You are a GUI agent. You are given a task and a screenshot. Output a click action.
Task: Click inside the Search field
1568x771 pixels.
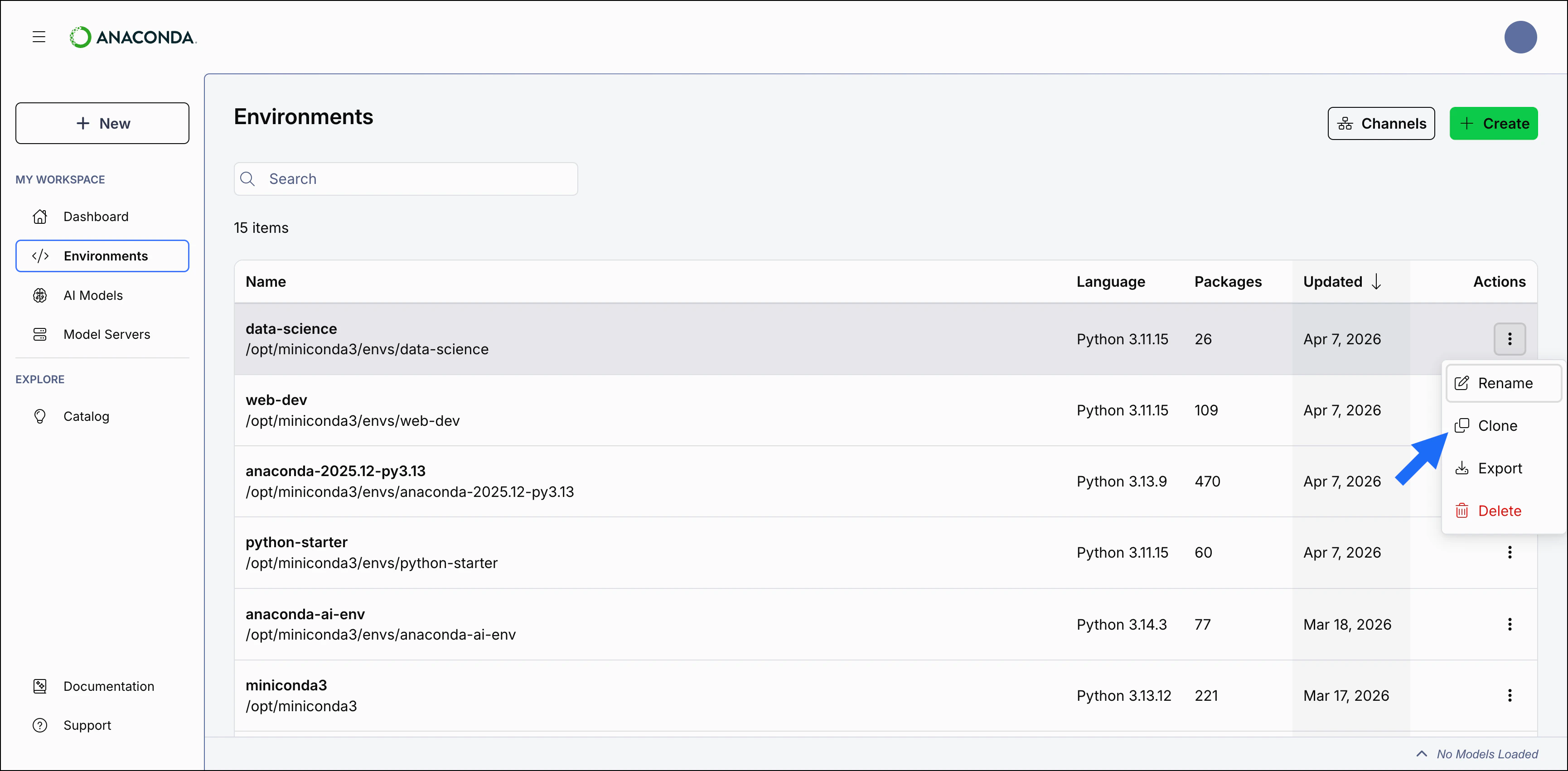point(405,178)
